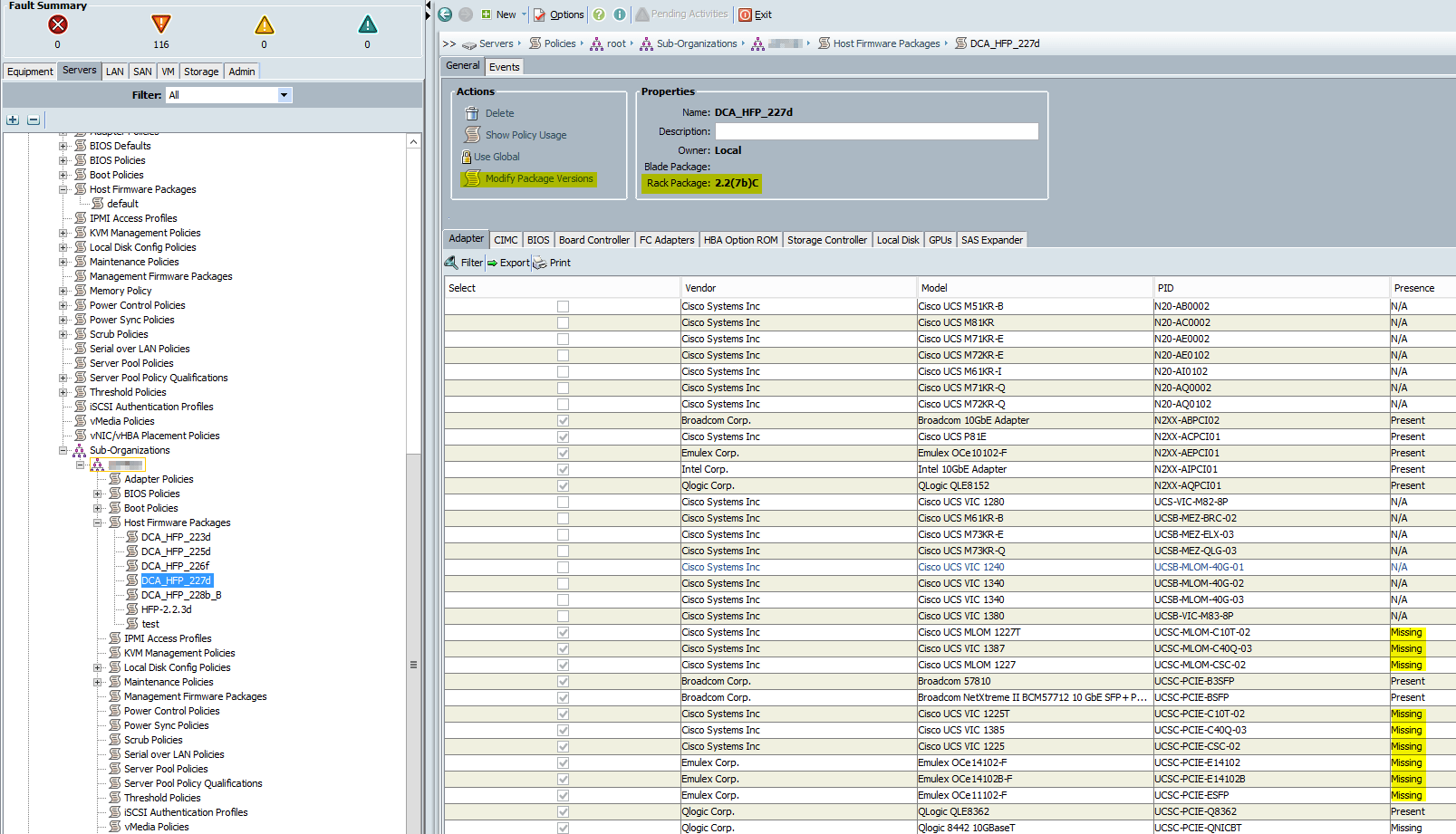
Task: Expand the BIOS Defaults tree node
Action: point(63,146)
